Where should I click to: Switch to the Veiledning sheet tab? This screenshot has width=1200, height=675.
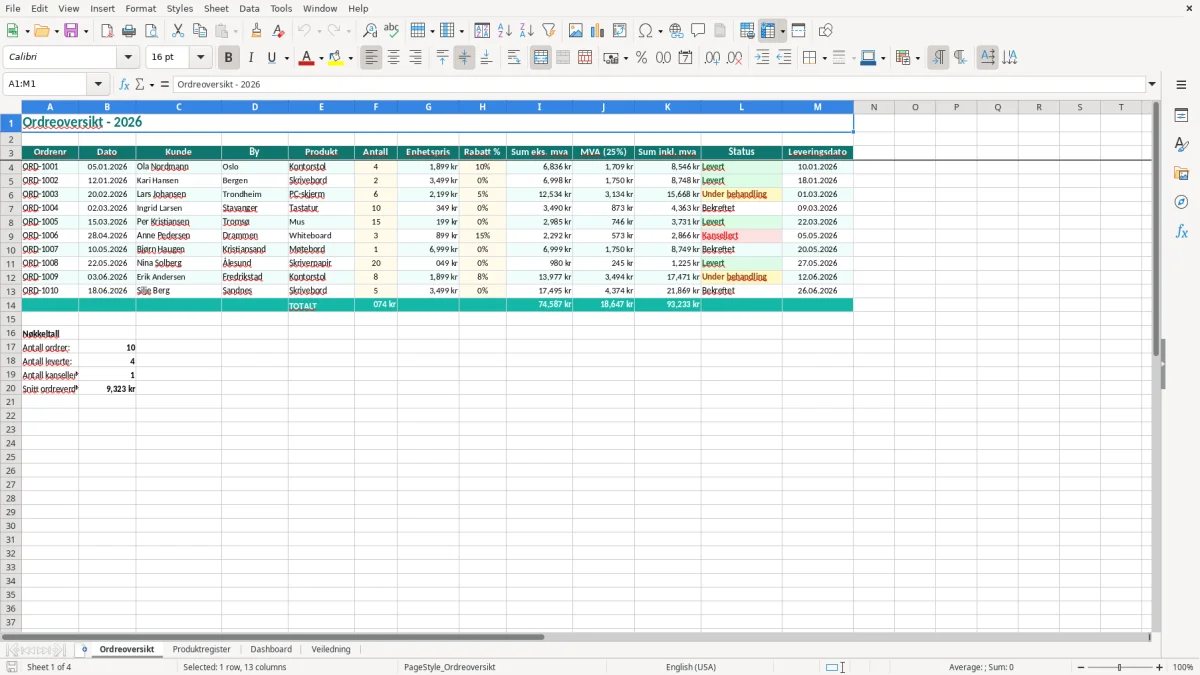(331, 649)
